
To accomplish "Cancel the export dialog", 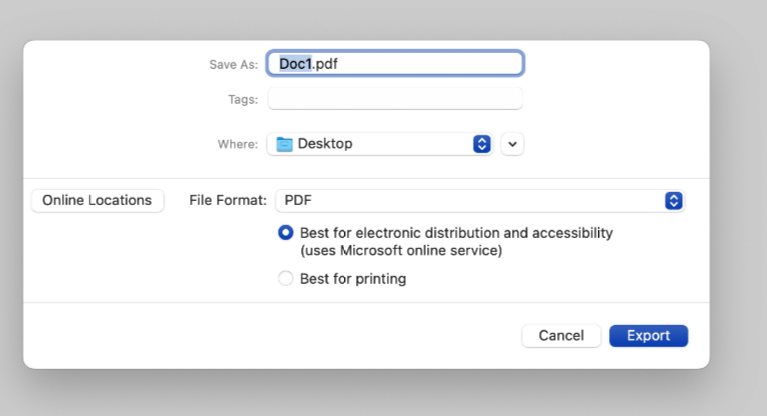I will point(561,336).
